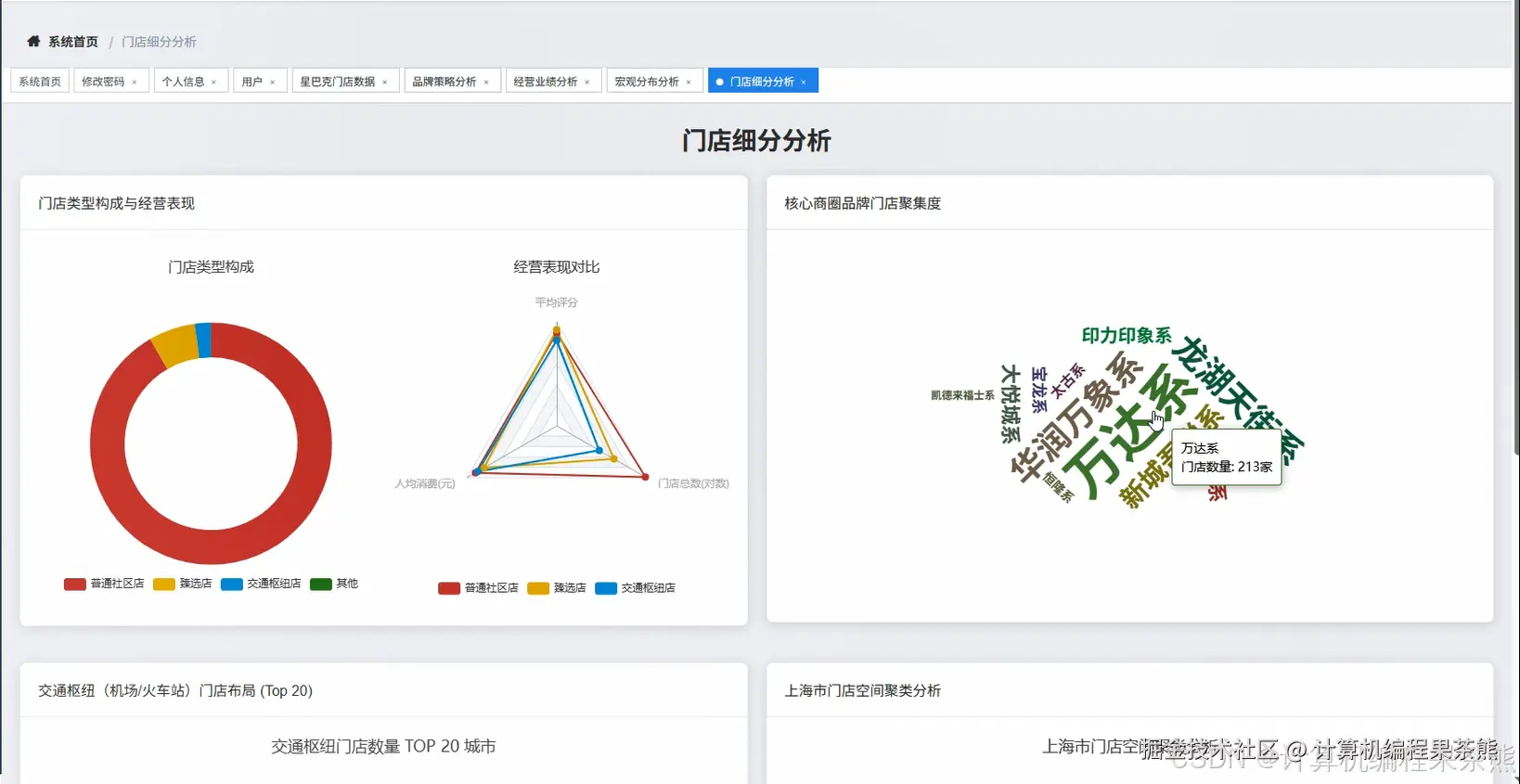Switch to the 个人信息 tab

(183, 82)
